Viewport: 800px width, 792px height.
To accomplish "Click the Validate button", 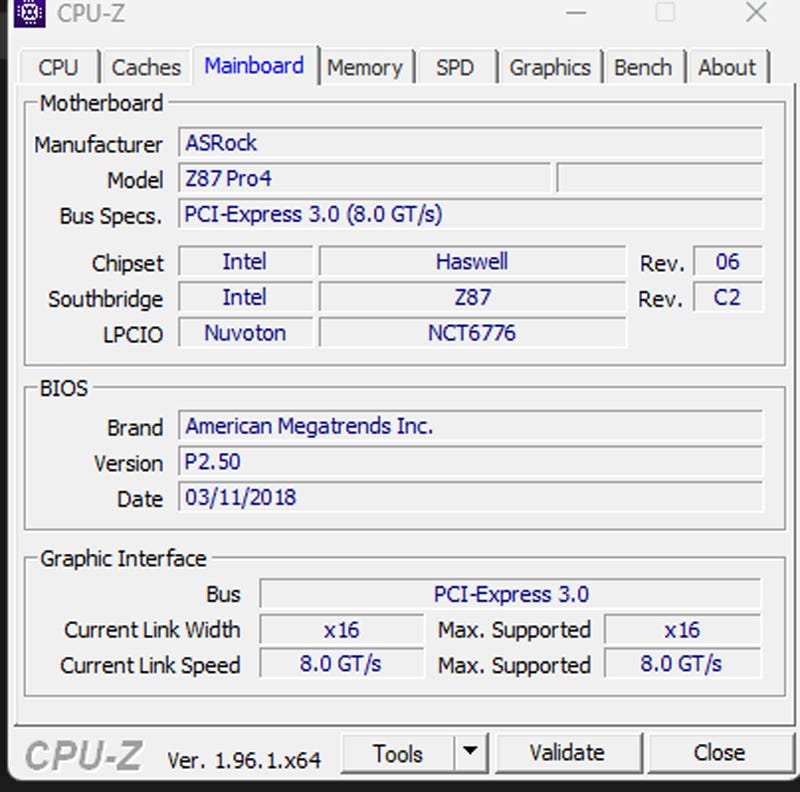I will (x=567, y=754).
